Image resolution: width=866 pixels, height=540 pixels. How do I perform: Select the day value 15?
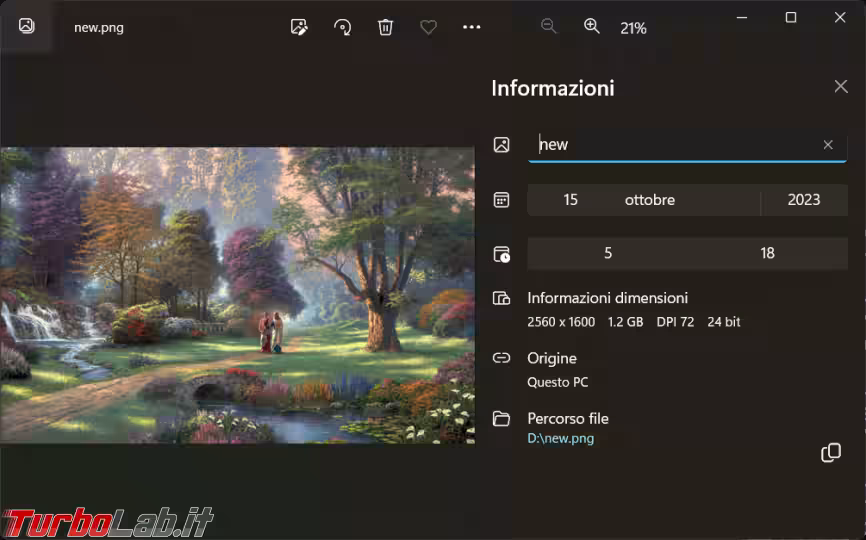tap(571, 199)
